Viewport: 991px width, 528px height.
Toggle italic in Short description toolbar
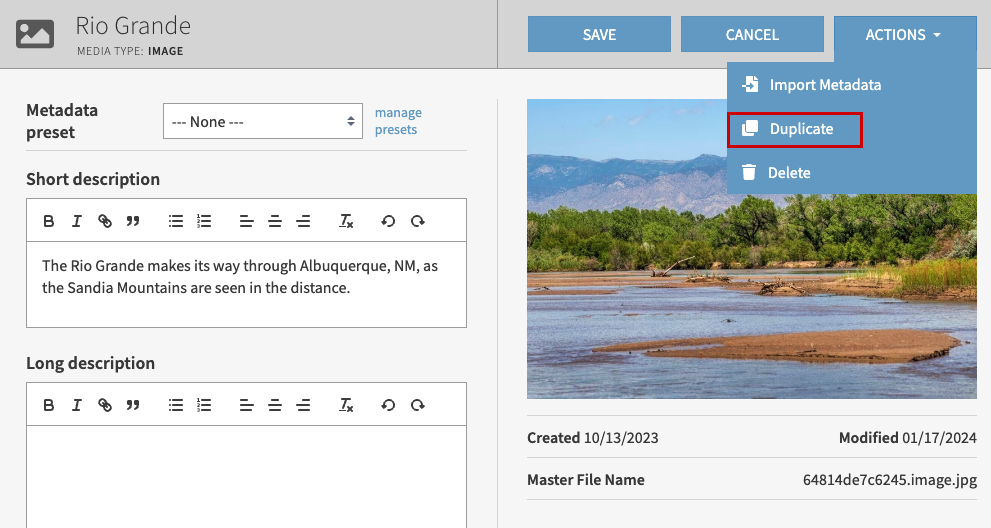(x=76, y=221)
